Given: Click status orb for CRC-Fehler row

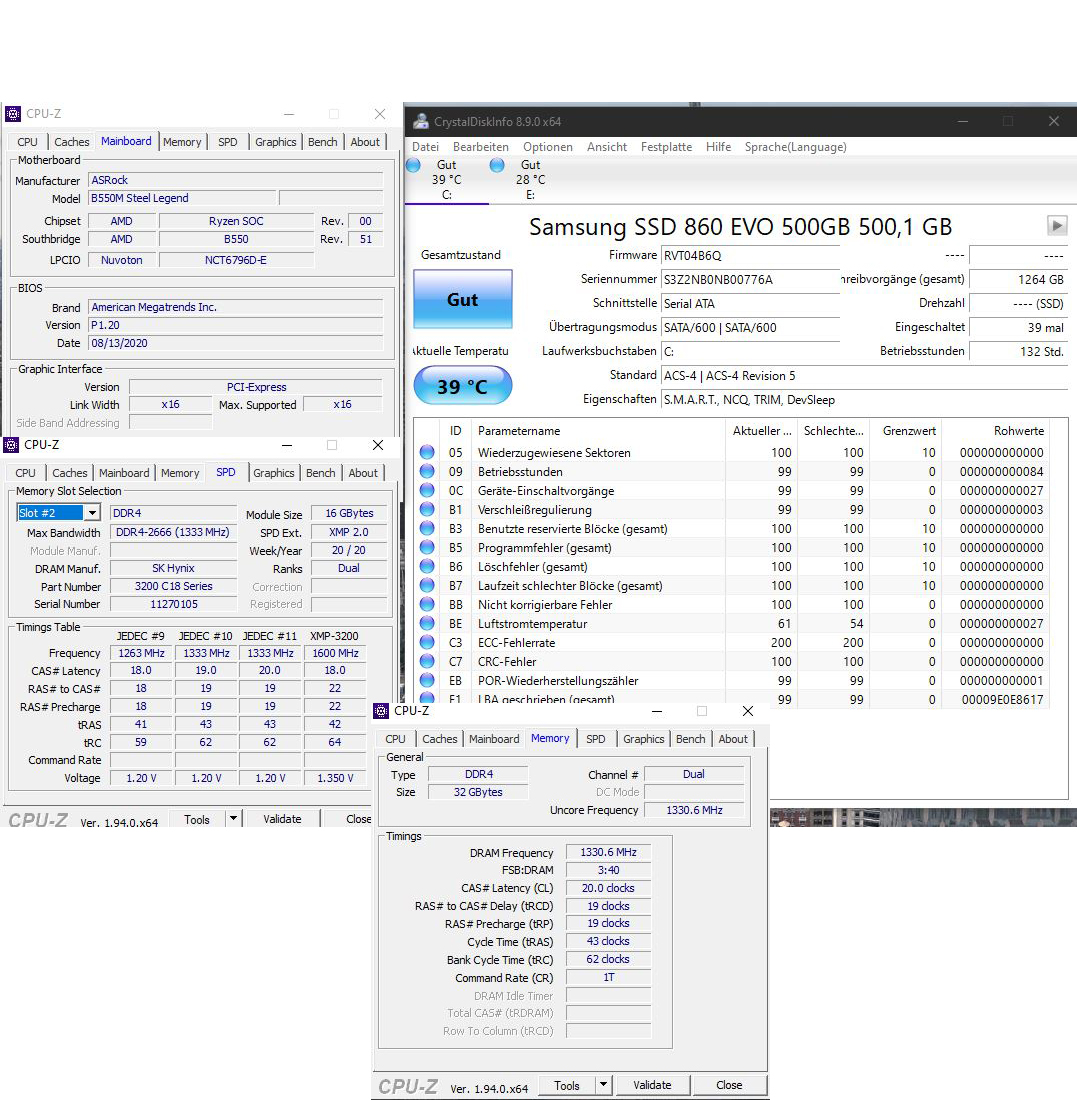Looking at the screenshot, I should click(x=427, y=661).
